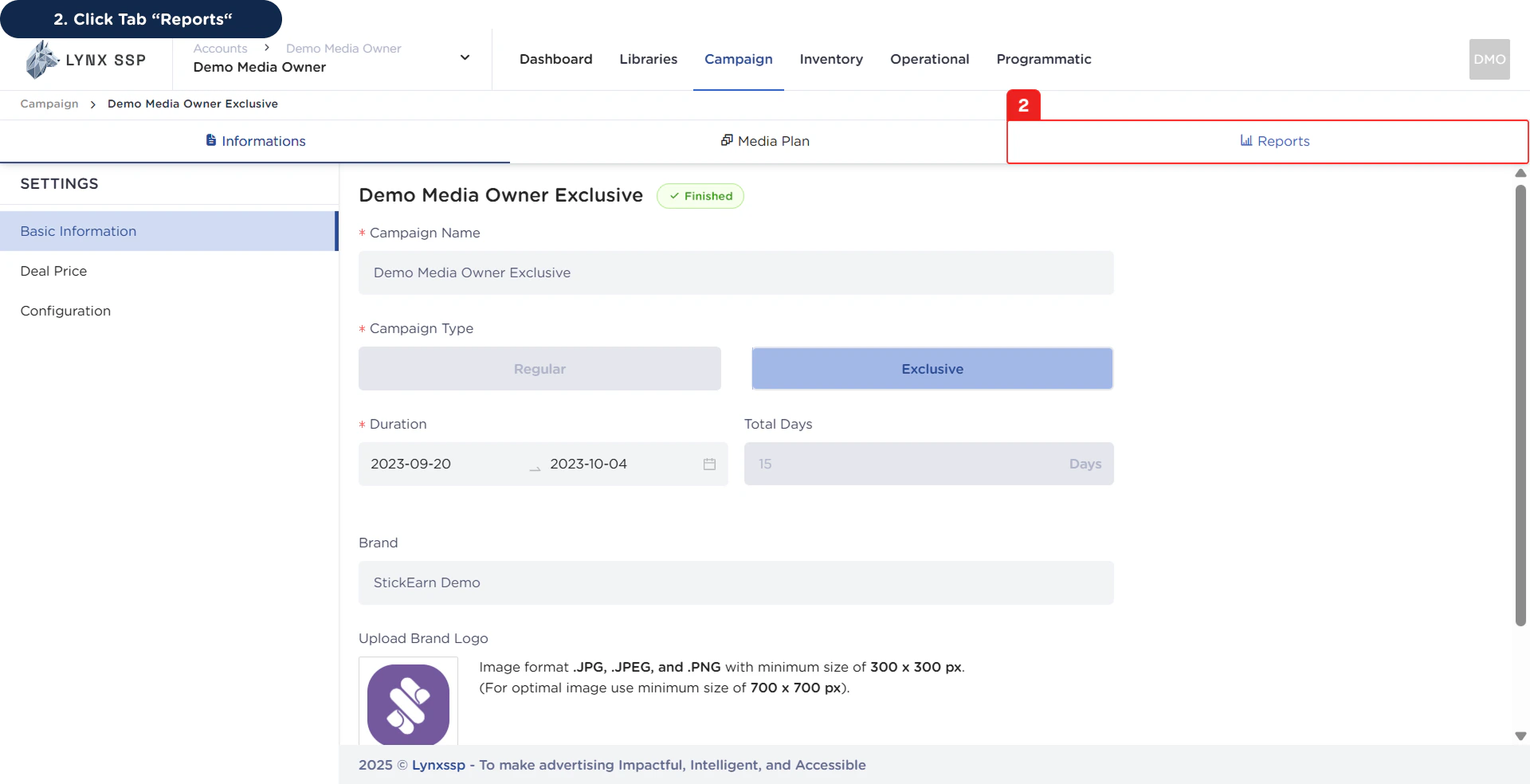Click the scroll-down arrow icon

pos(1520,735)
